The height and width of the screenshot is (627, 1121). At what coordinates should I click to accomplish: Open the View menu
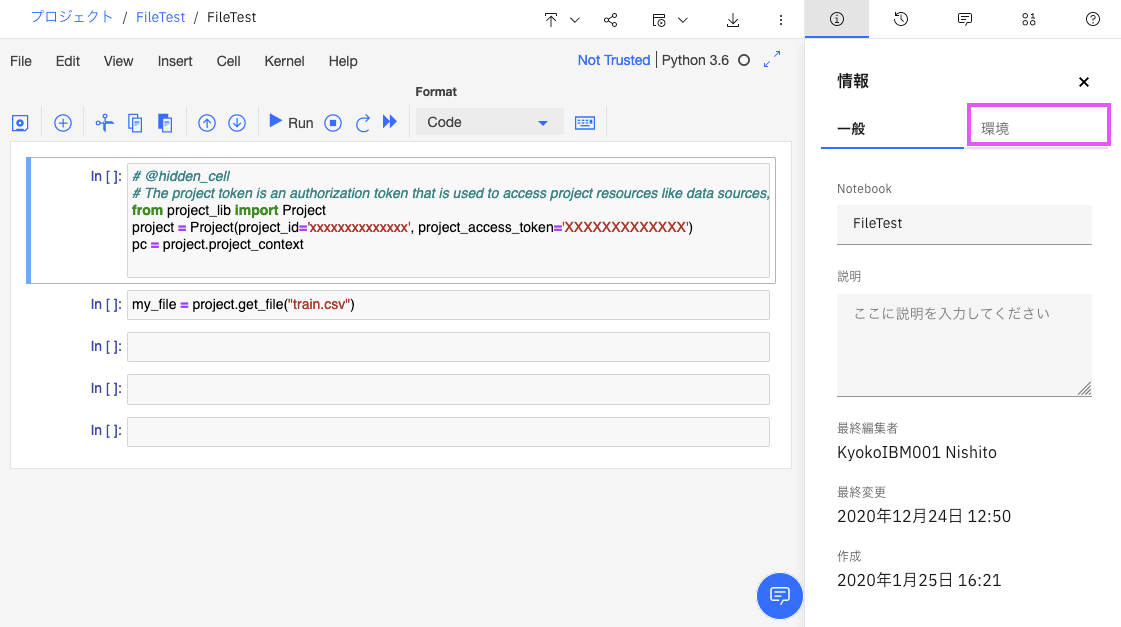pyautogui.click(x=118, y=61)
